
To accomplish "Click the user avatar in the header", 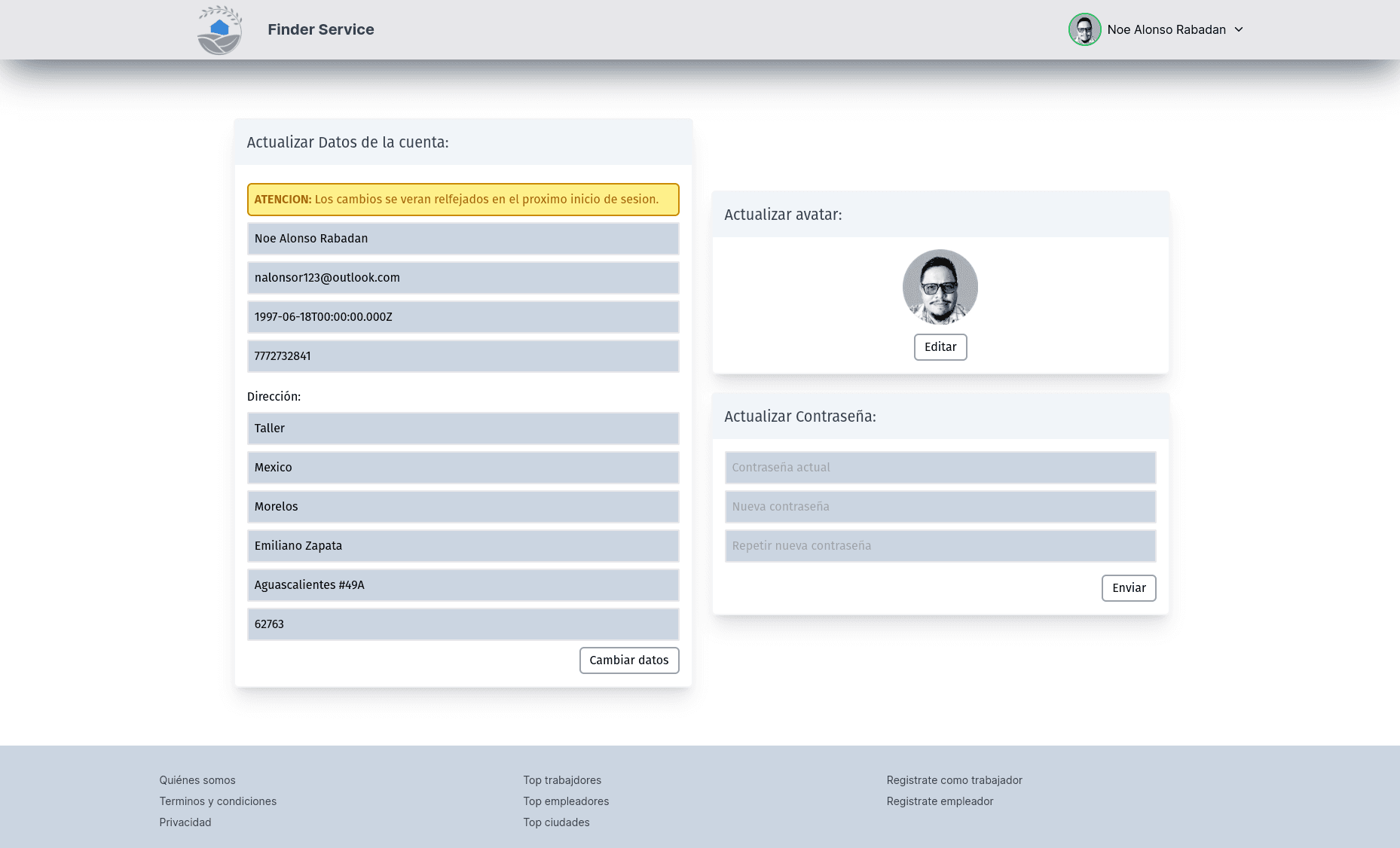I will pos(1084,29).
